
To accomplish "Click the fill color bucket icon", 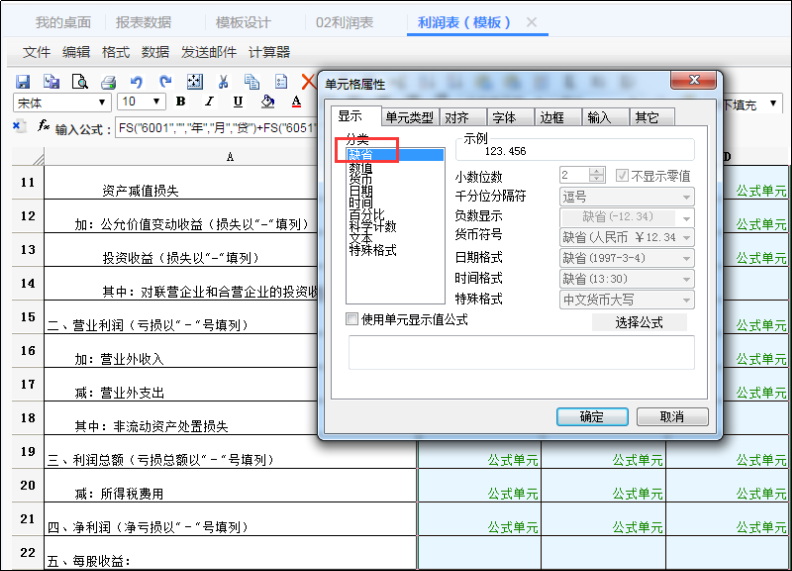I will point(267,102).
